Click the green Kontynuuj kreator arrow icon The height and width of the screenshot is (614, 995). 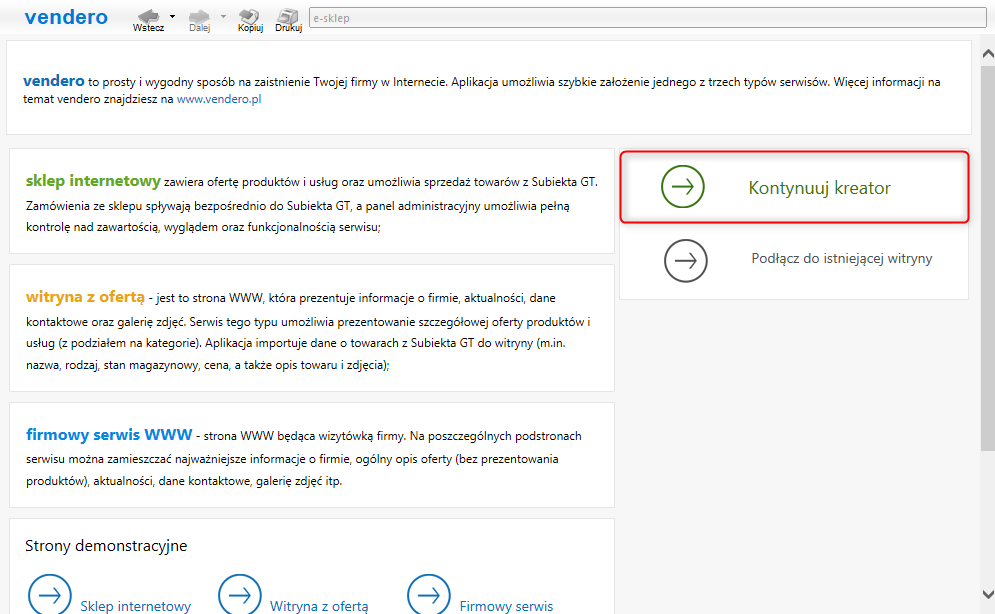(x=683, y=186)
